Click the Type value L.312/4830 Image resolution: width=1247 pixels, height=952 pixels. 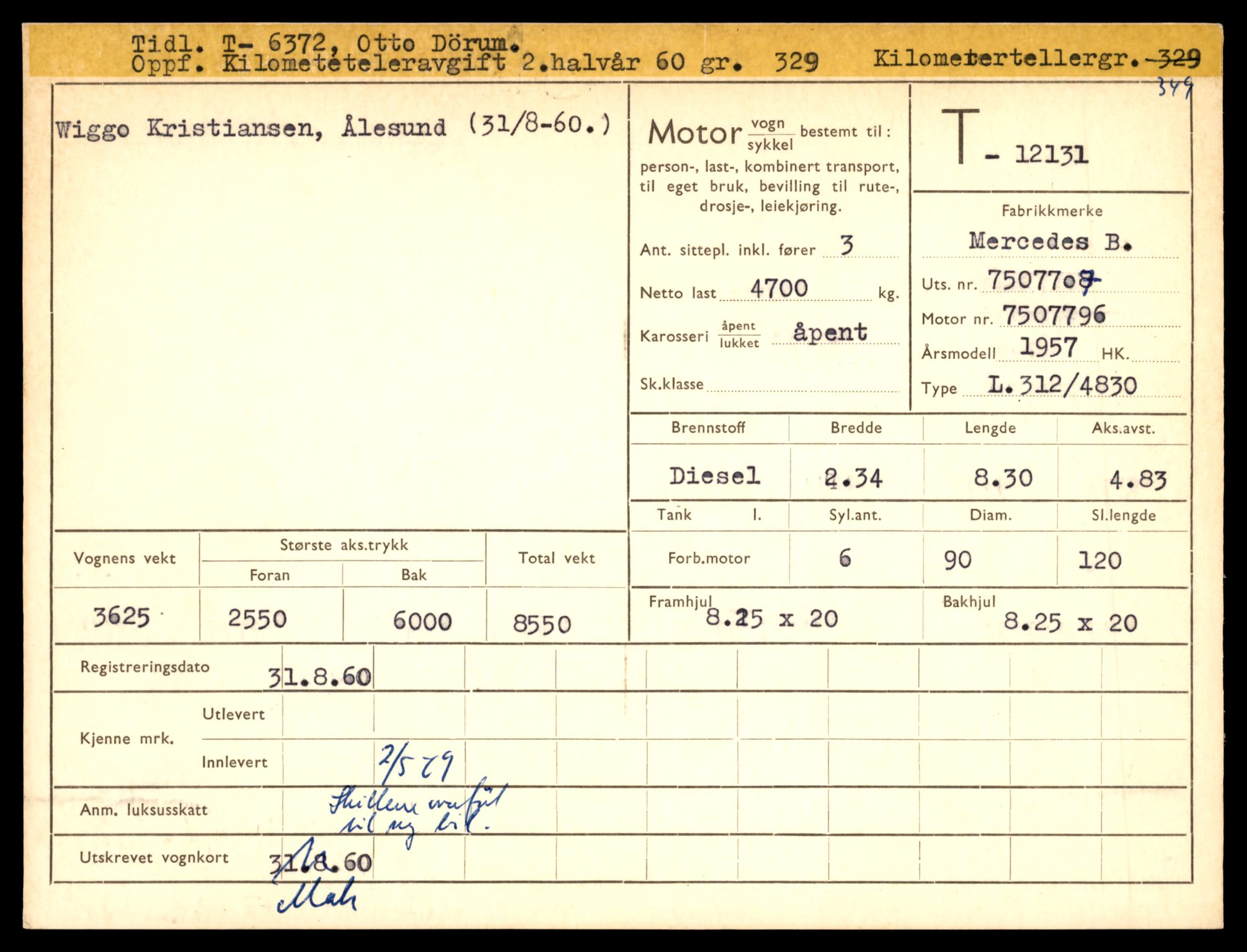(1062, 386)
